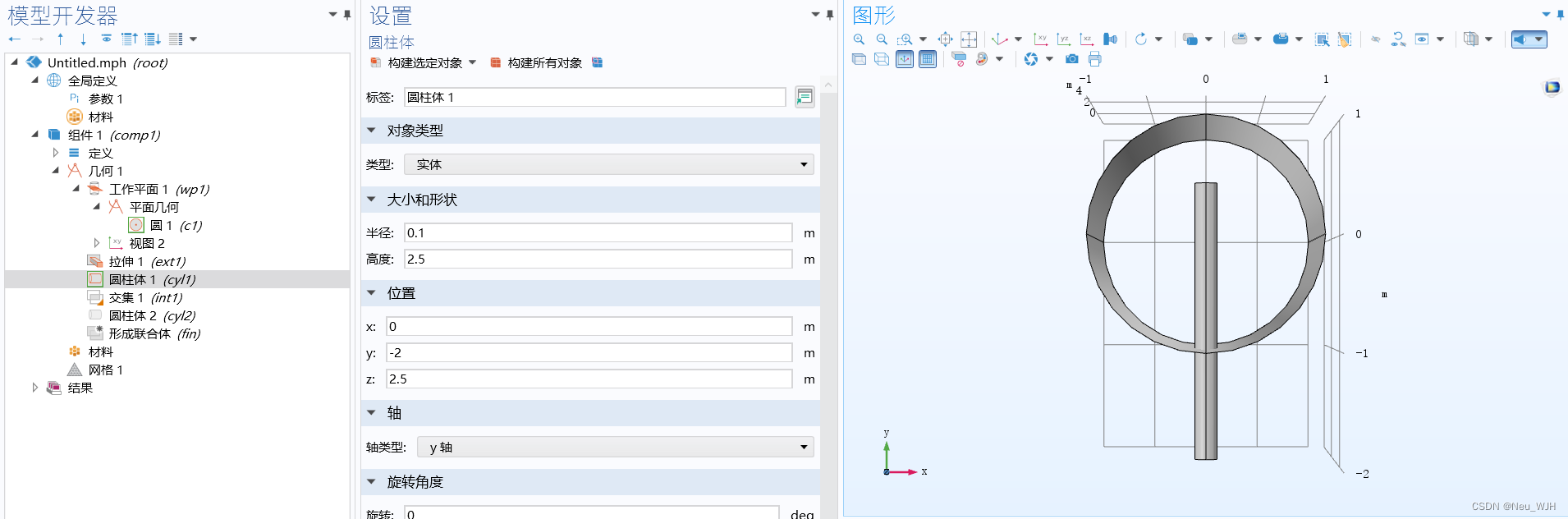Click the zoom in icon in Graphics

859,39
